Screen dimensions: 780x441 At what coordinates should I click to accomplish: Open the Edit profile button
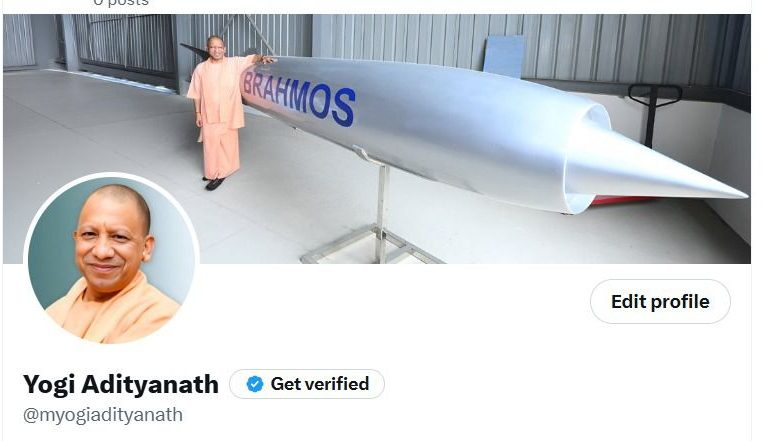660,301
